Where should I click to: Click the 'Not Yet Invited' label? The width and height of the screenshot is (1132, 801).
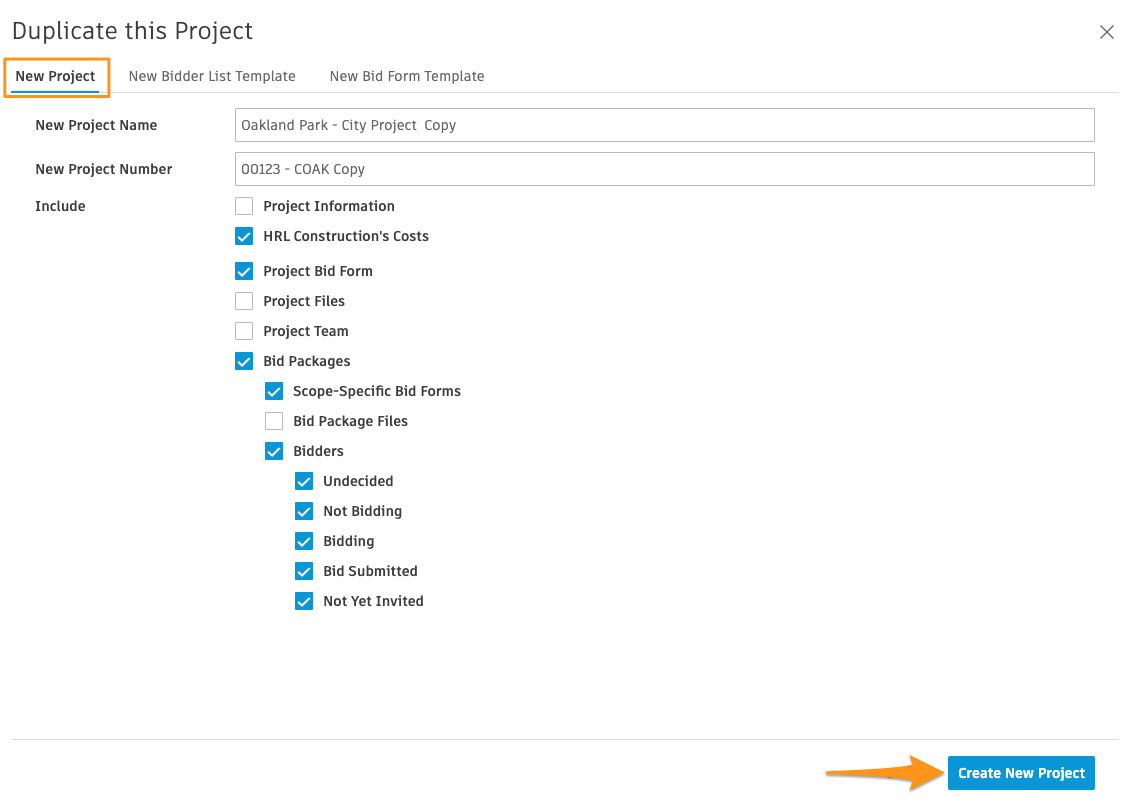(x=373, y=602)
